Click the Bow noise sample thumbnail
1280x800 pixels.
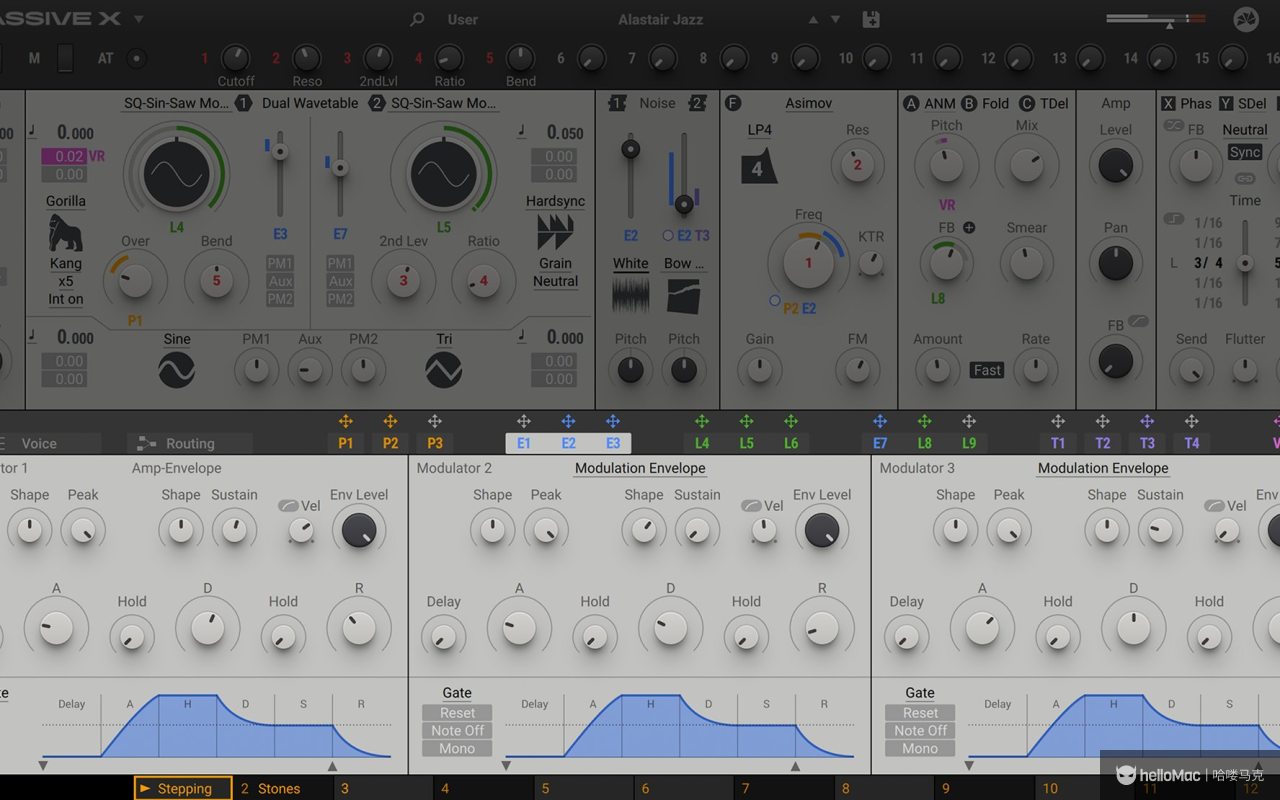click(684, 296)
